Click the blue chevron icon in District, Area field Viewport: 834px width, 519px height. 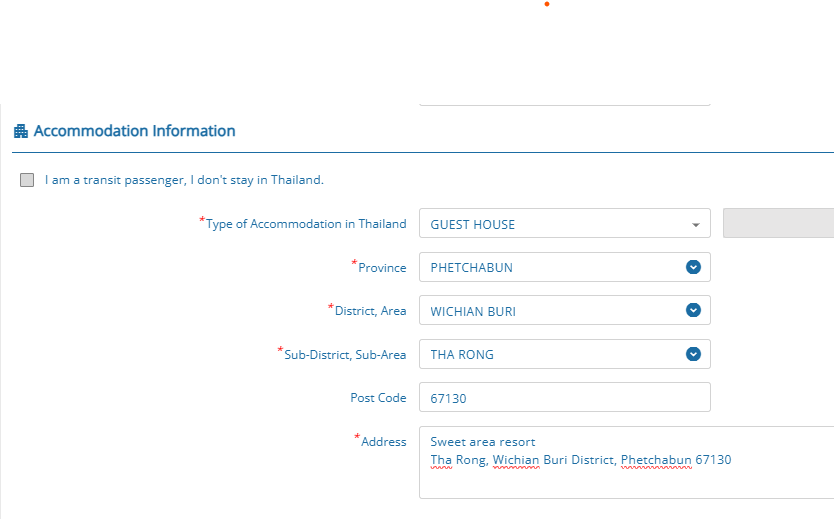click(693, 310)
